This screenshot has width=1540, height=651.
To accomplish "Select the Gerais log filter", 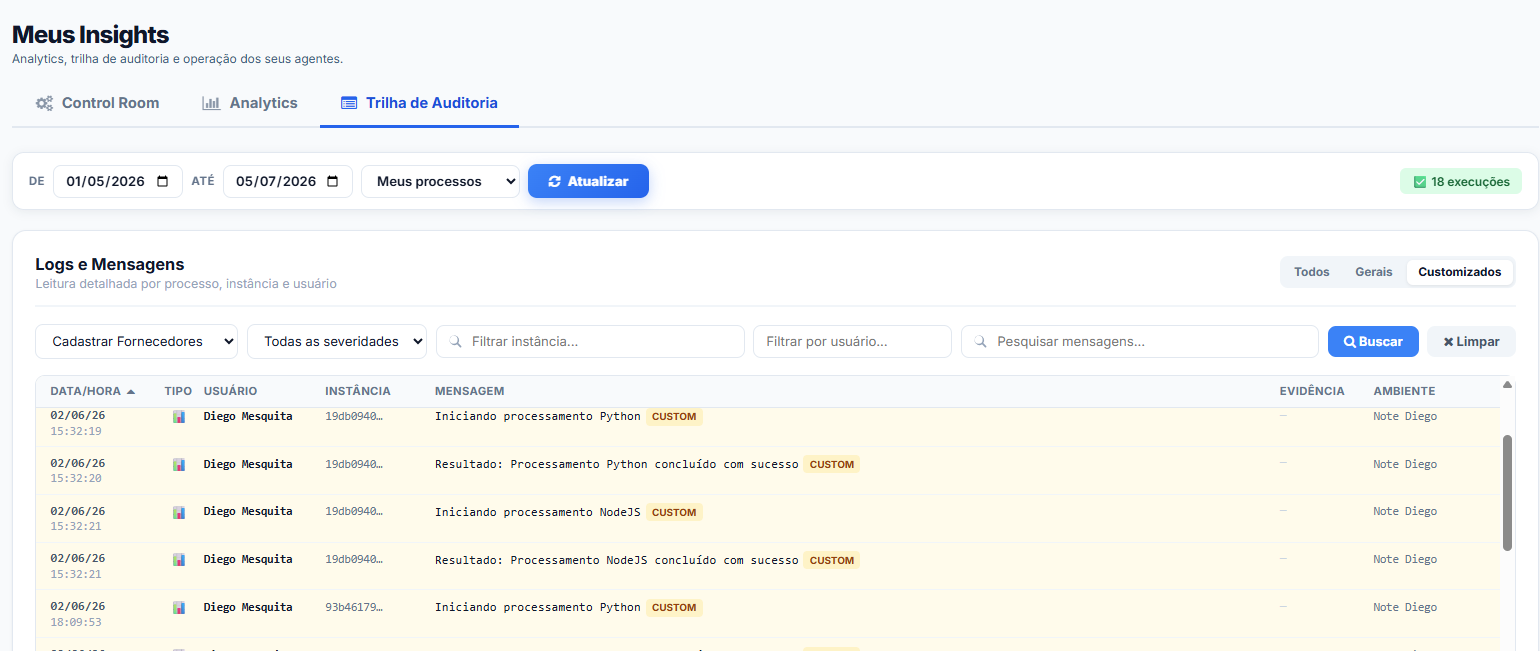I will point(1373,272).
